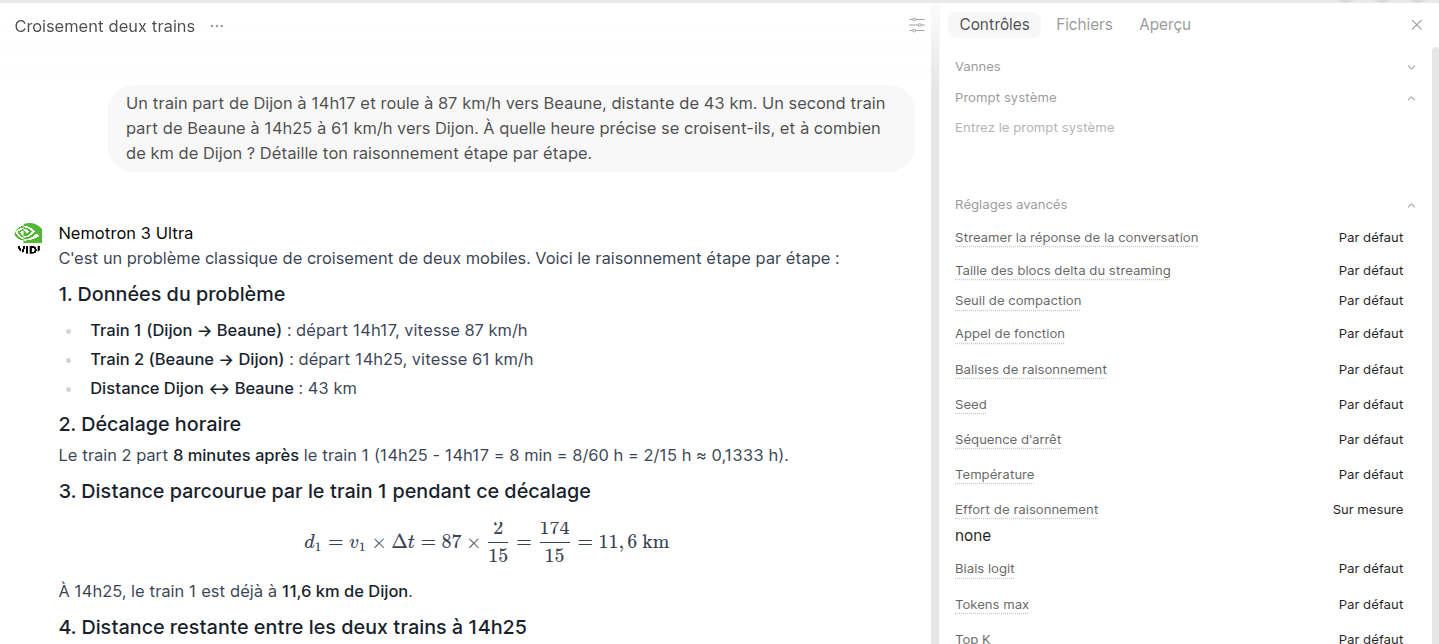Click the "Streamer la réponse de la conversation" label
This screenshot has width=1439, height=644.
(1076, 238)
